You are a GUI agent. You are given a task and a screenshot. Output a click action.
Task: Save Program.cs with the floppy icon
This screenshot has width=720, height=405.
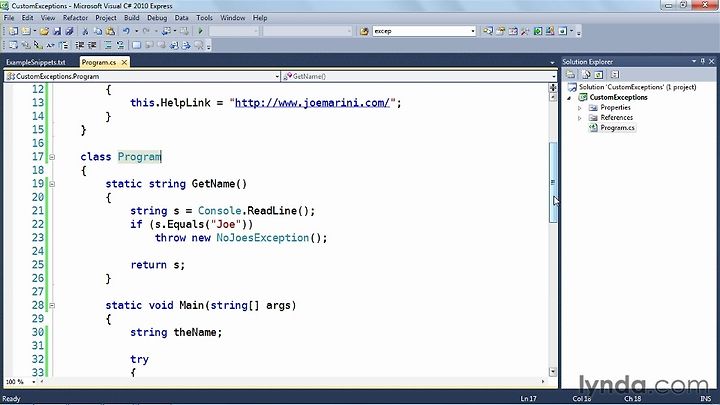pyautogui.click(x=57, y=31)
